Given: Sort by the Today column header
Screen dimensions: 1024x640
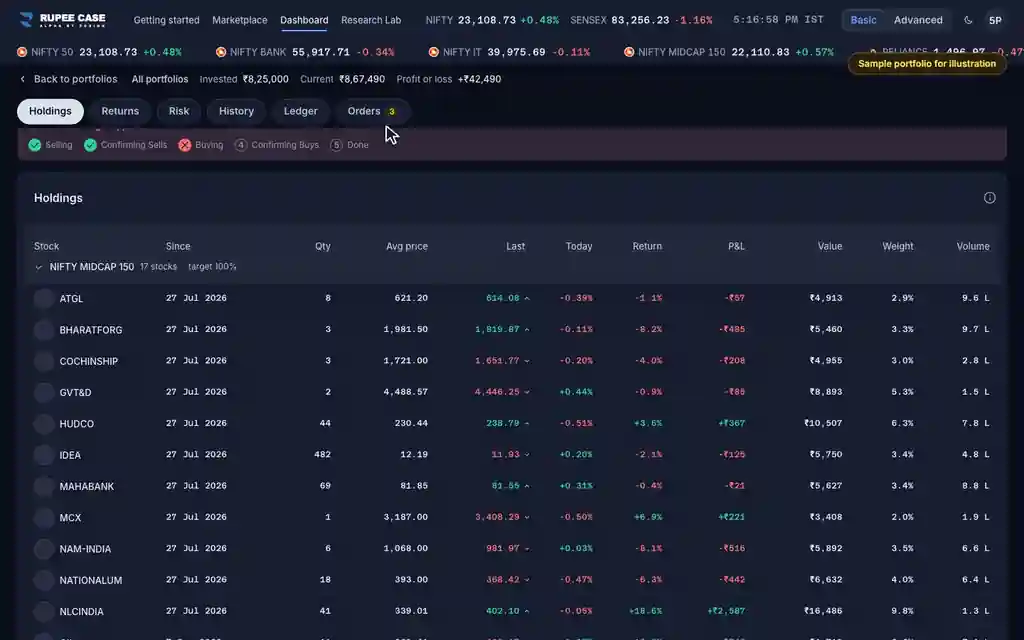Looking at the screenshot, I should pos(579,246).
